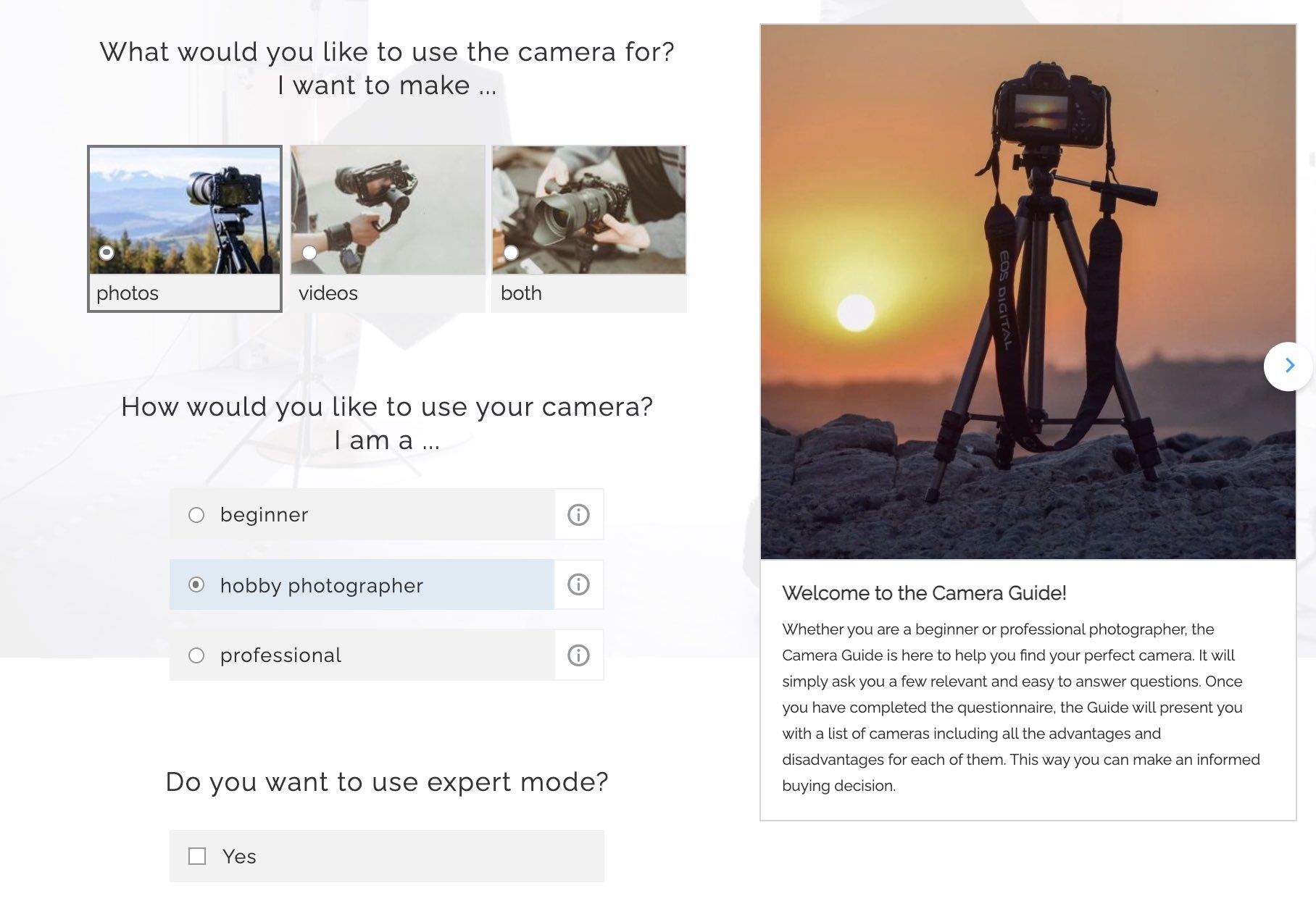This screenshot has width=1316, height=901.
Task: Click the "both" caption text
Action: [521, 293]
